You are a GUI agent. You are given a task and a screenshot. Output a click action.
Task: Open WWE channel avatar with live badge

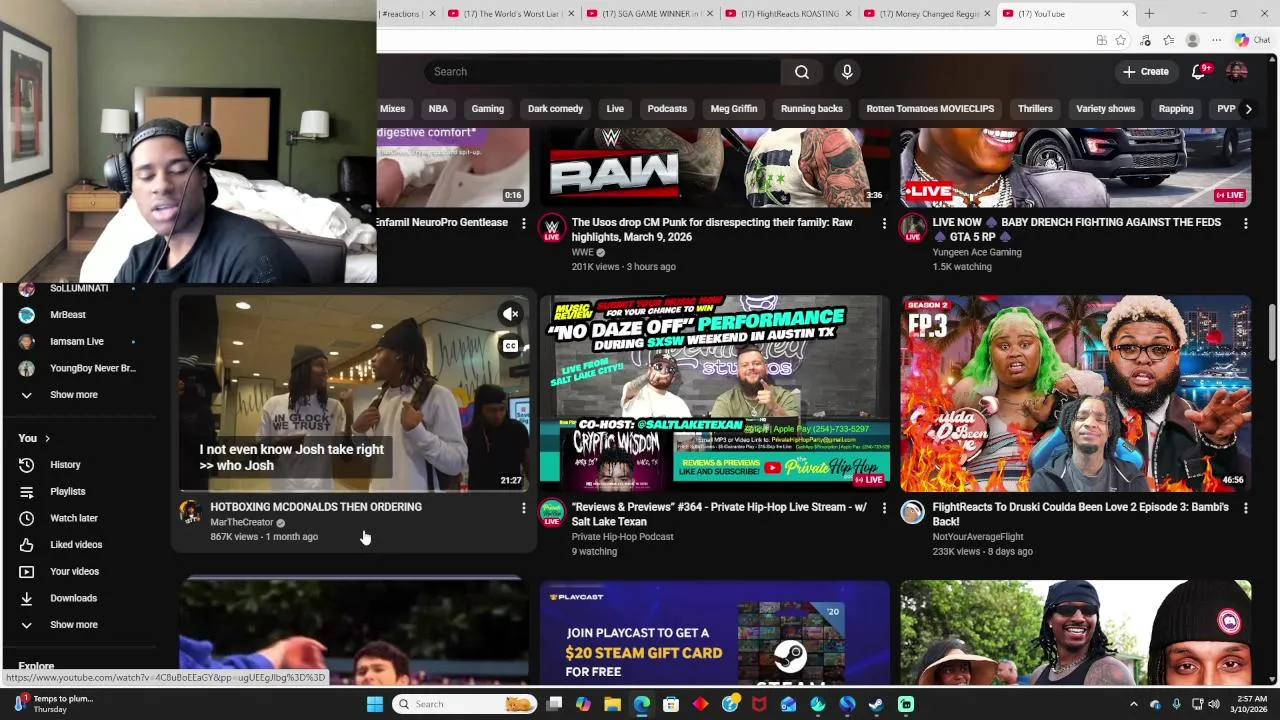click(551, 229)
